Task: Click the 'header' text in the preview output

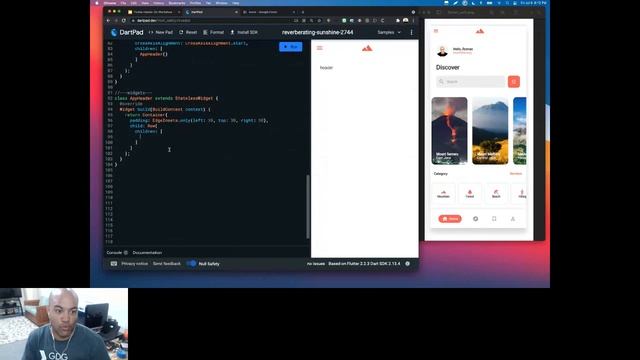Action: [x=326, y=68]
